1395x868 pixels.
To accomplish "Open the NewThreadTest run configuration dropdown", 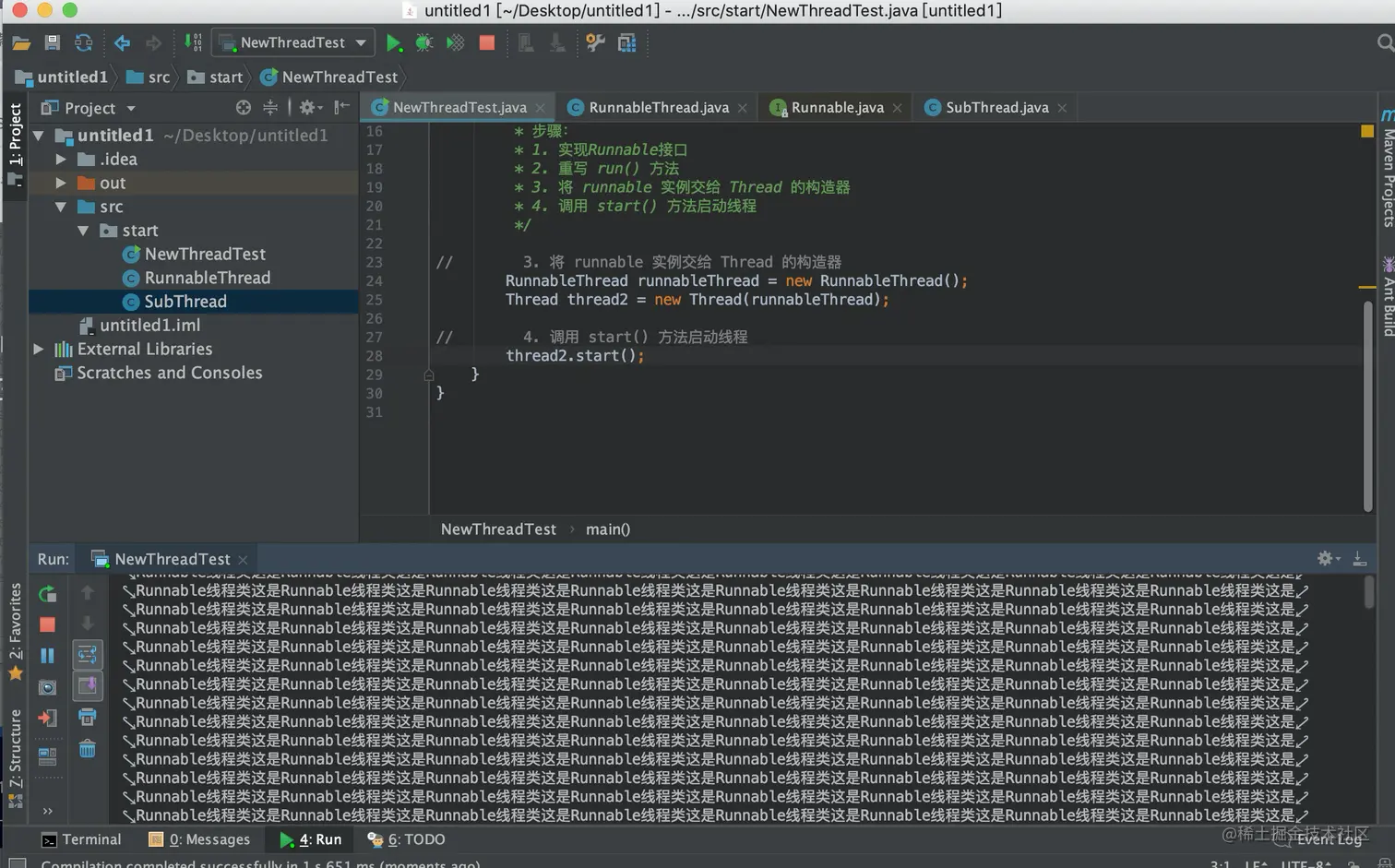I will click(361, 42).
